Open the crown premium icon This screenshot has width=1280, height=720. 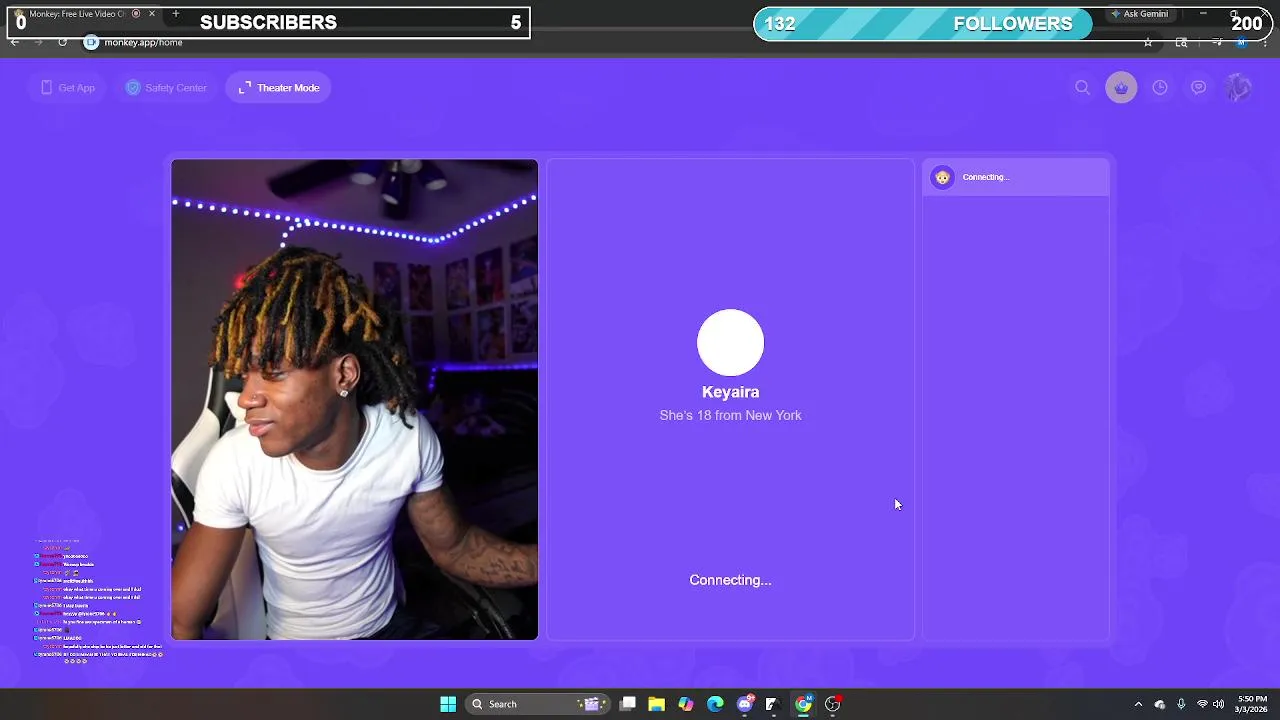click(x=1121, y=88)
